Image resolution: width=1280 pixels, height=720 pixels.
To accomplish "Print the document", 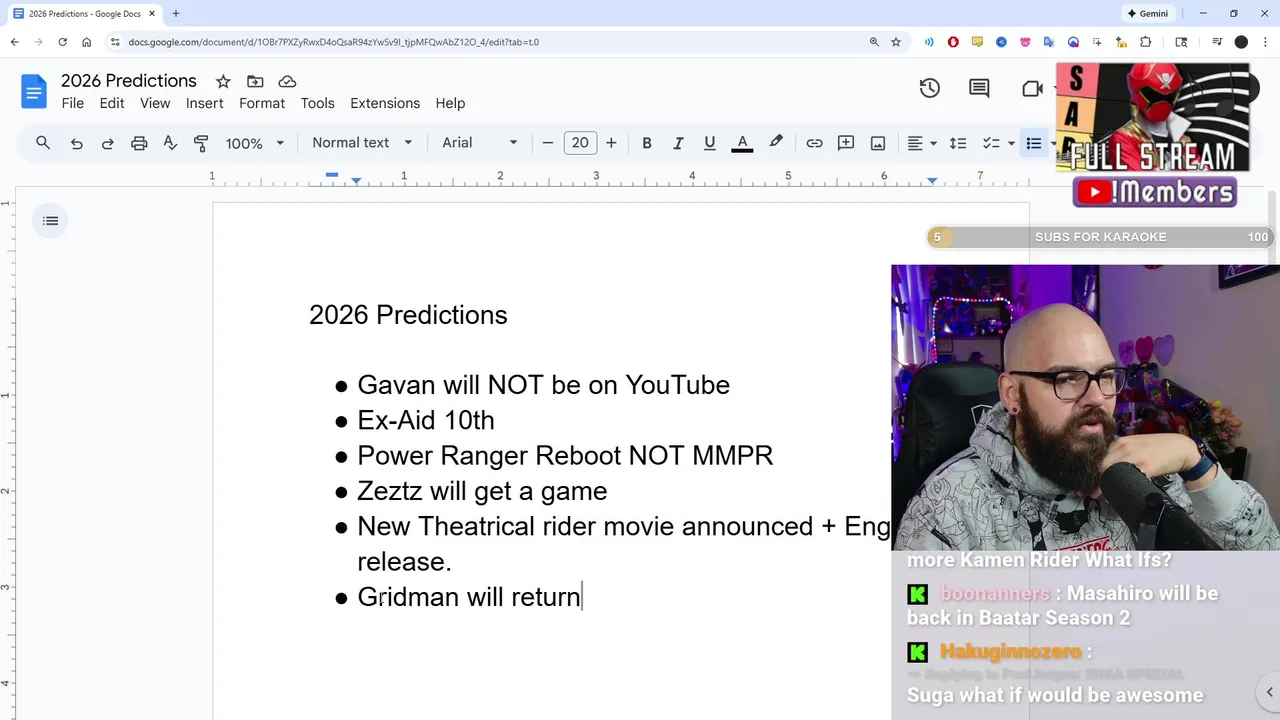I will click(x=139, y=143).
